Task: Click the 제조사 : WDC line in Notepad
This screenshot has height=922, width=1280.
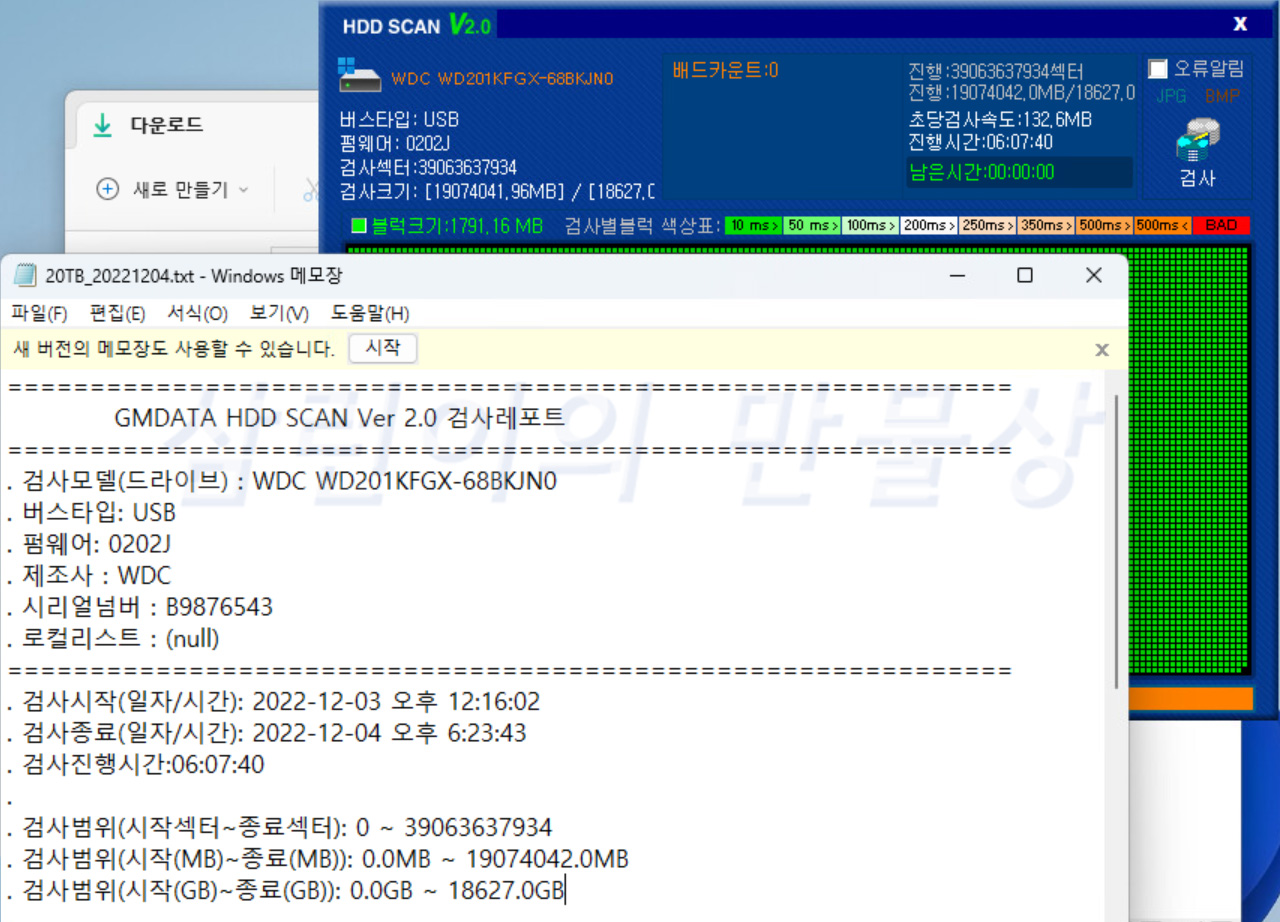Action: pyautogui.click(x=89, y=576)
